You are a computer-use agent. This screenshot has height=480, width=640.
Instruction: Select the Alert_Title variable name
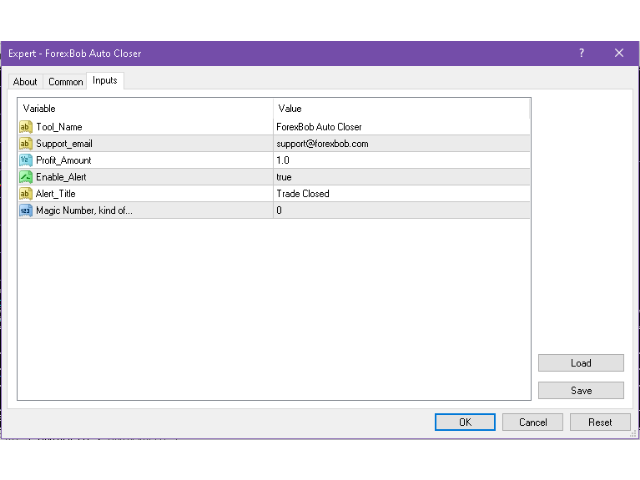click(56, 194)
